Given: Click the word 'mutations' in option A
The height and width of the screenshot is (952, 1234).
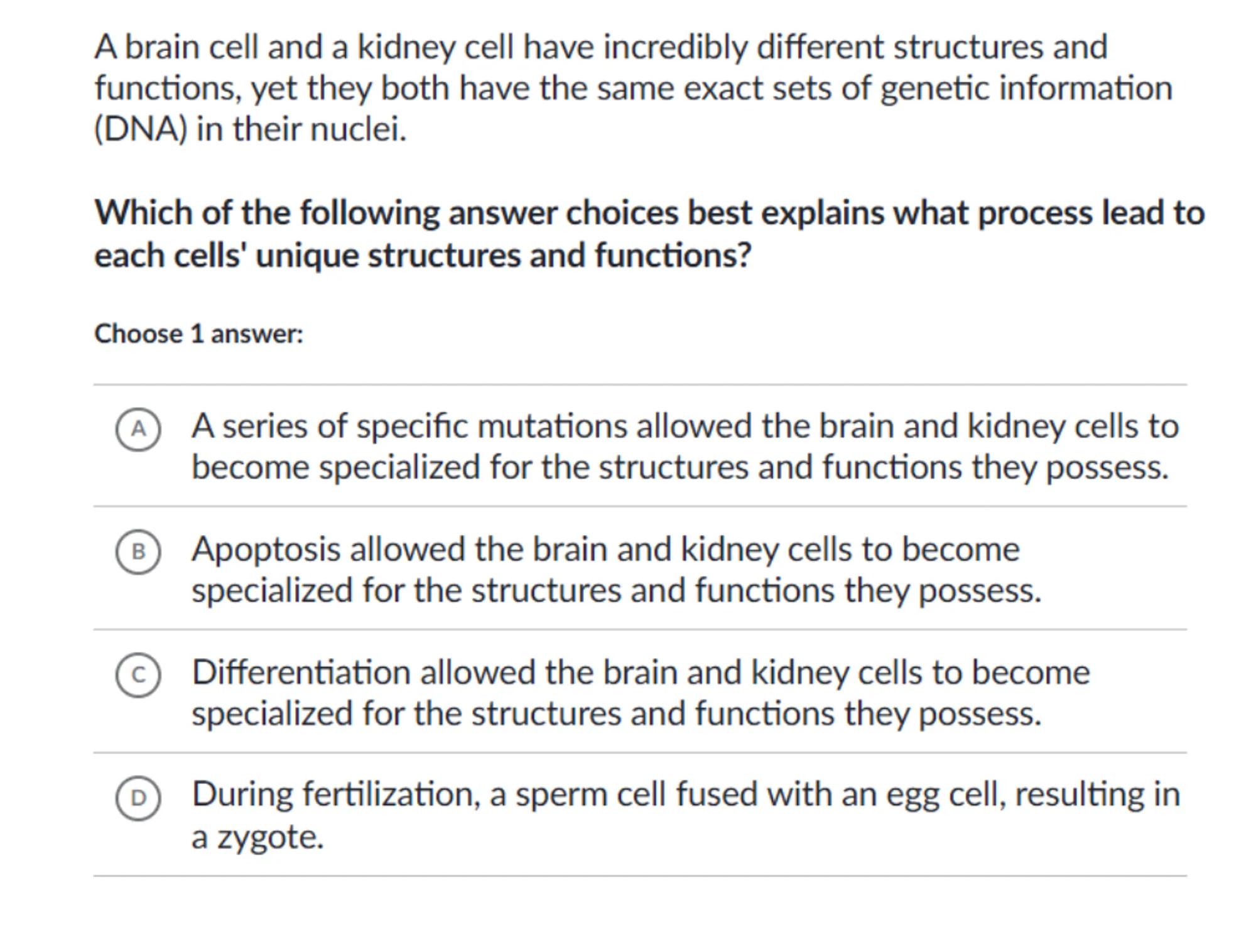Looking at the screenshot, I should pos(553,426).
